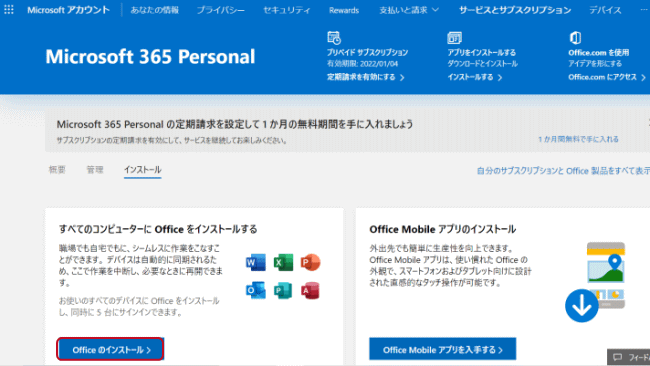Screen dimensions: 650x366
Task: Click the Microsoft 365 Personal heading
Action: pos(150,56)
